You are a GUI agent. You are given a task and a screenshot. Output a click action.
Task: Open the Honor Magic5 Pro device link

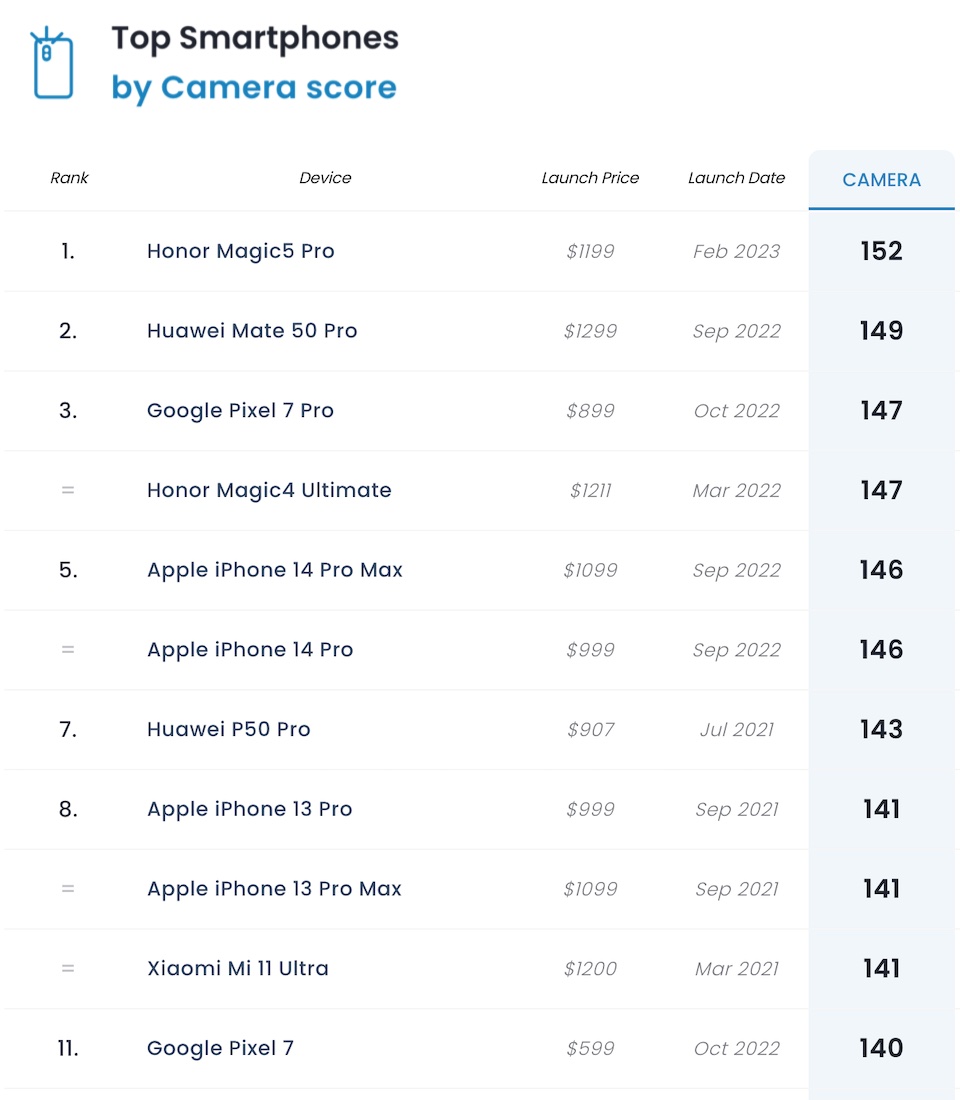[240, 251]
